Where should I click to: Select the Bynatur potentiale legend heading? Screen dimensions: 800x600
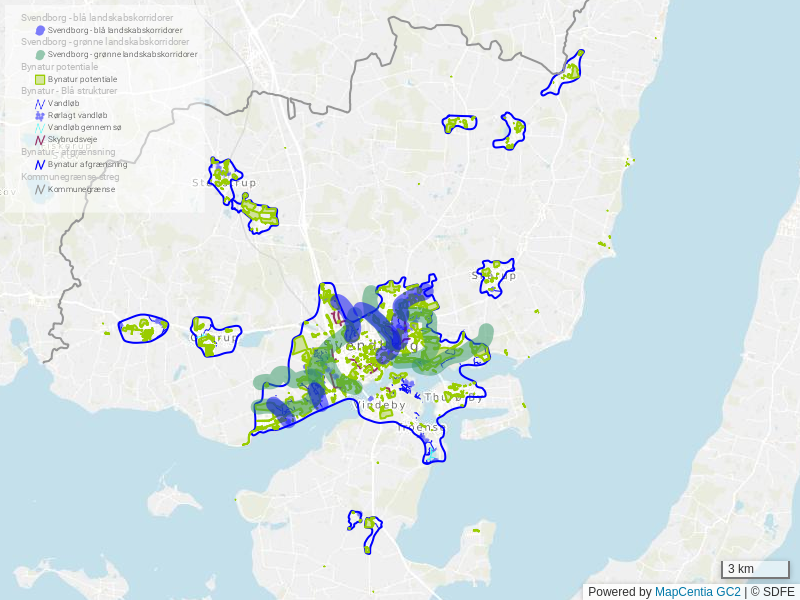point(59,66)
